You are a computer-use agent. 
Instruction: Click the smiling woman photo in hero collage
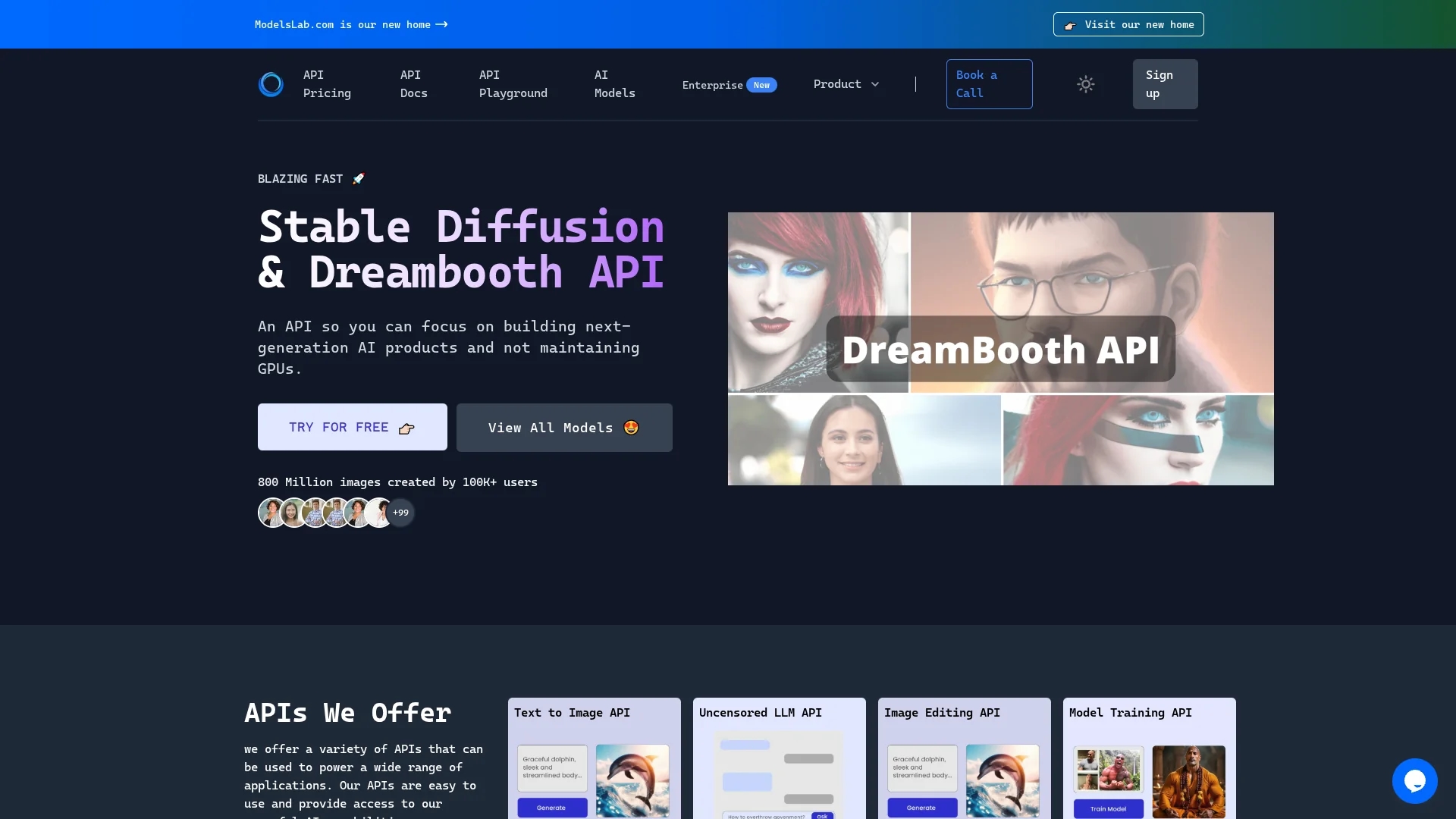click(x=864, y=440)
